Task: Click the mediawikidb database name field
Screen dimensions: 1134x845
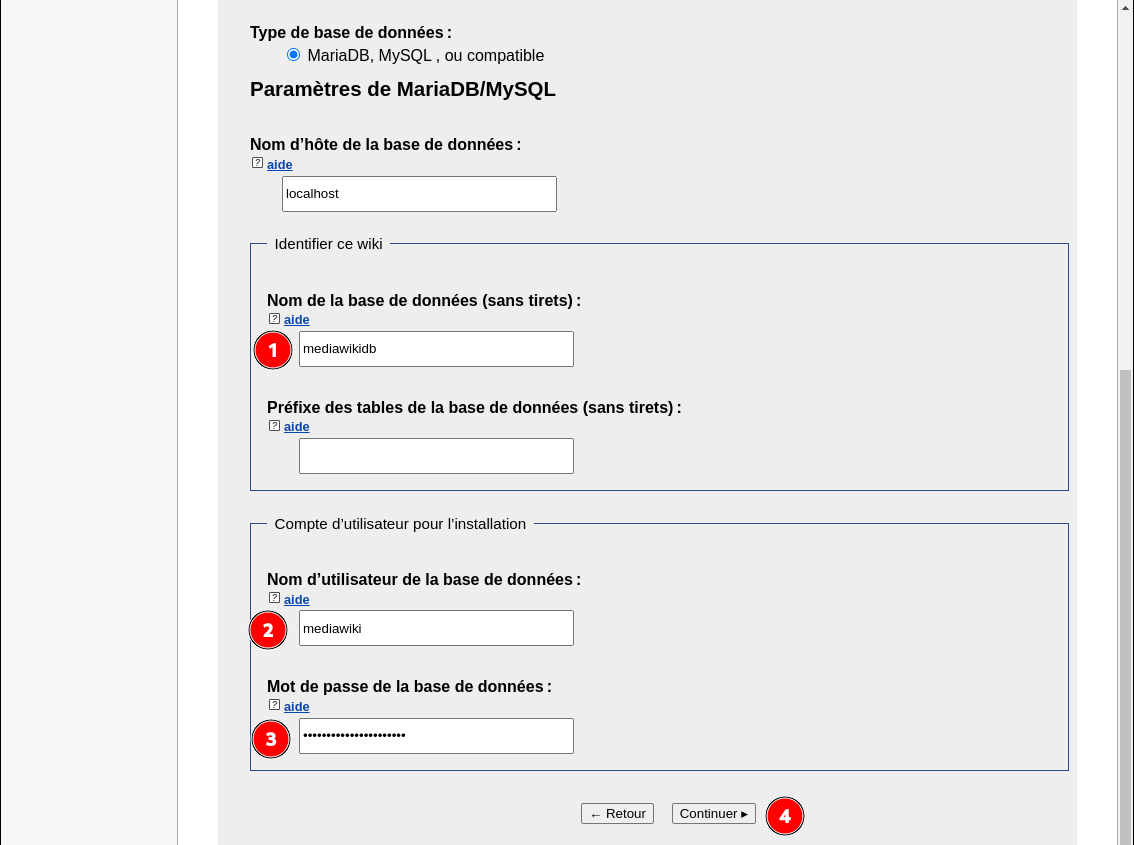Action: (436, 349)
